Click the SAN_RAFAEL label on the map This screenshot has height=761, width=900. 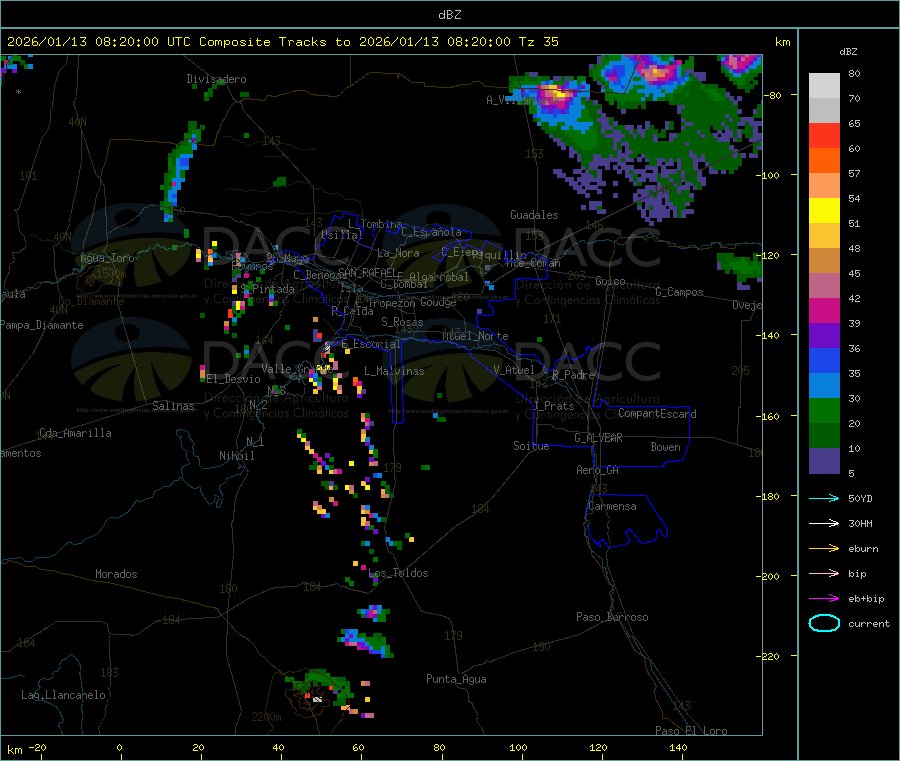tap(366, 271)
